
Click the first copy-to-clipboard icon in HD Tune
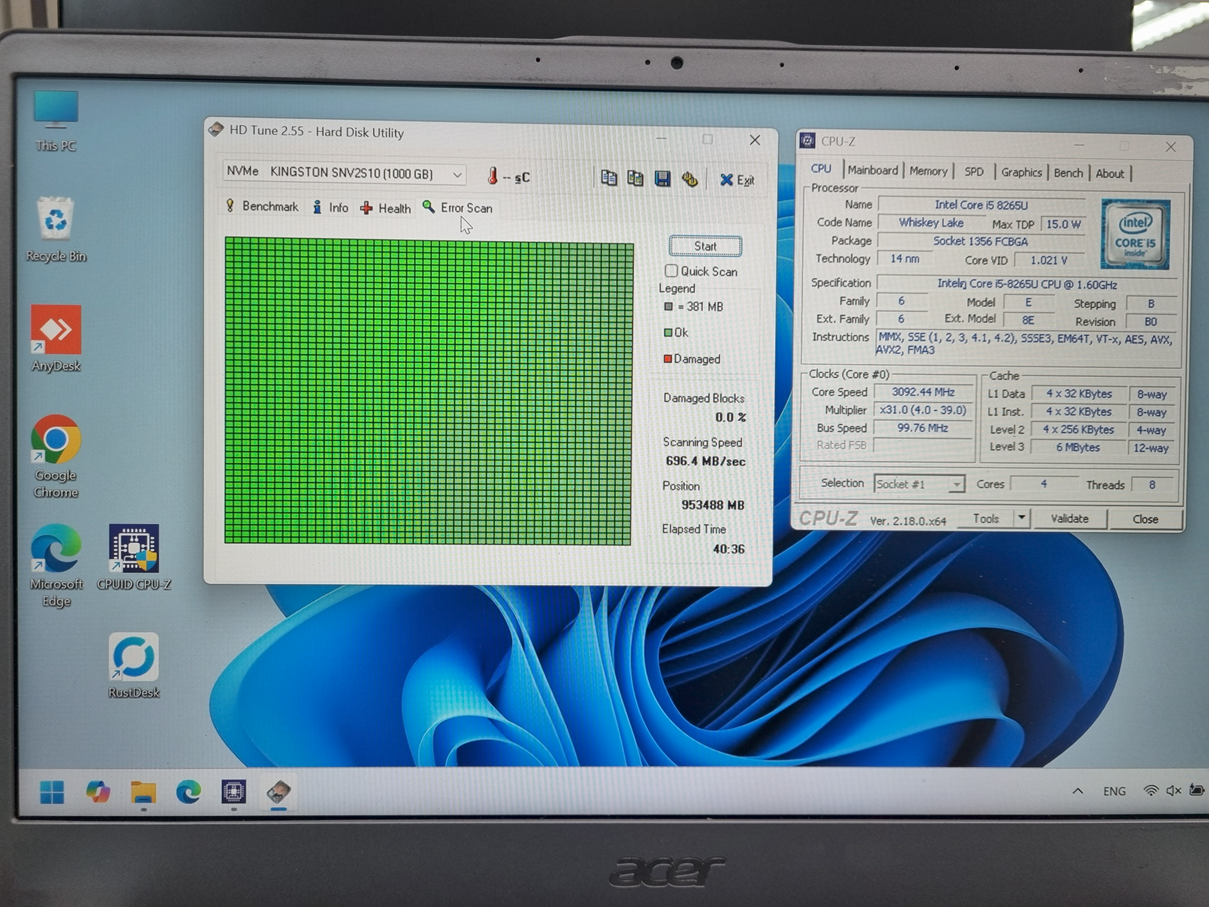pyautogui.click(x=608, y=178)
